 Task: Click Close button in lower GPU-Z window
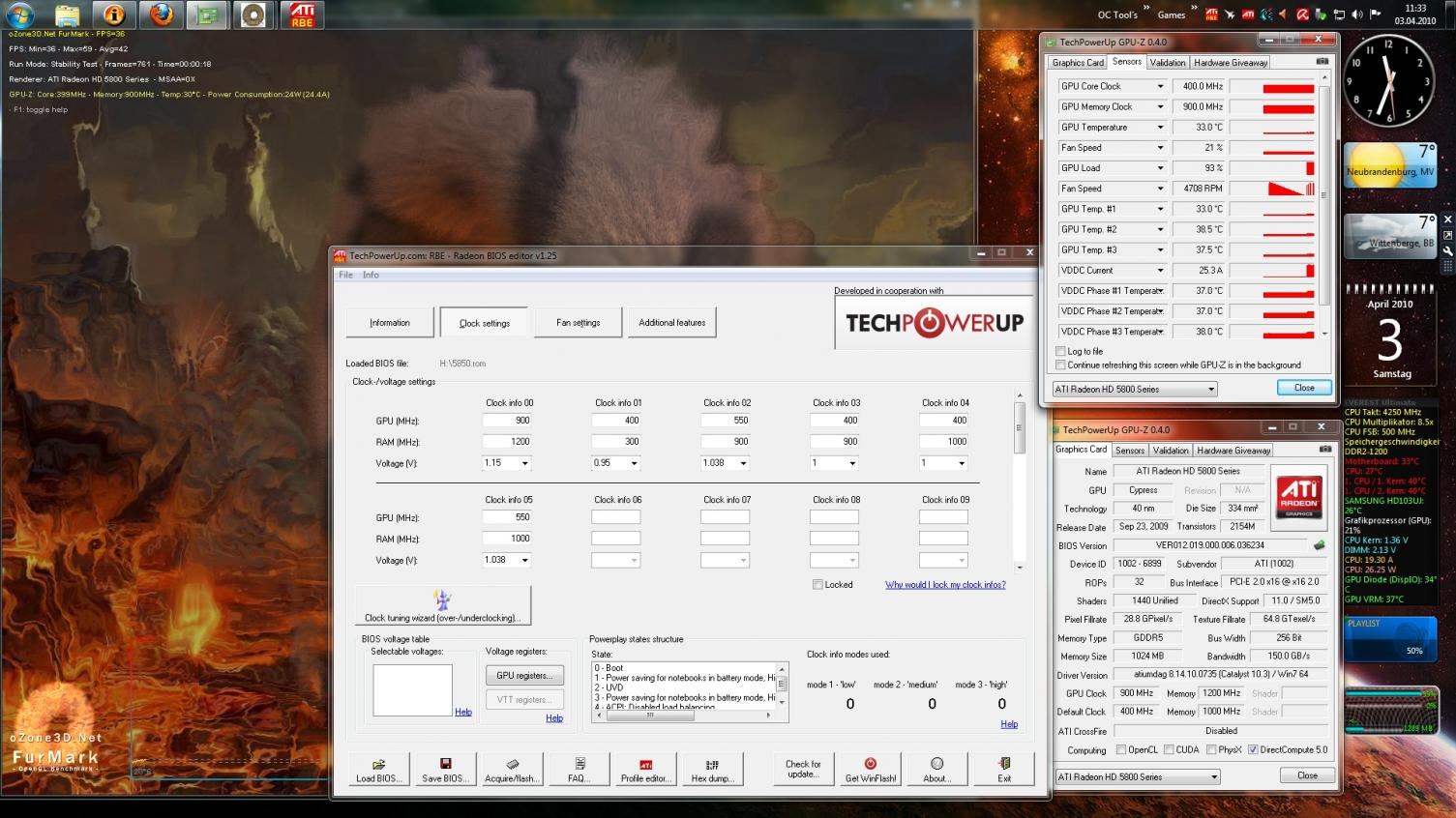[x=1307, y=775]
